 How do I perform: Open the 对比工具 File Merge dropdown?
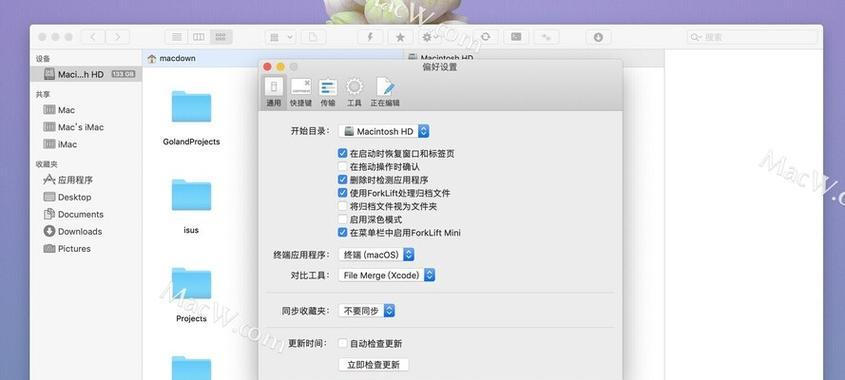point(387,275)
